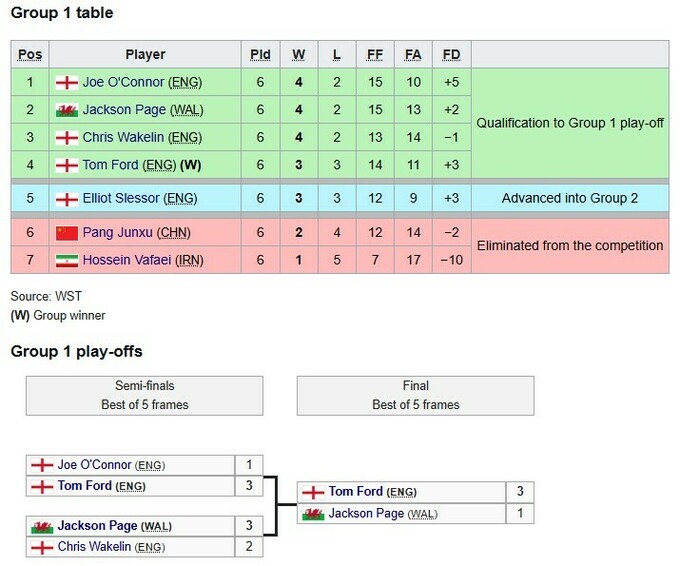Open Joe O'Connor link in group table
The width and height of the screenshot is (680, 566).
tap(124, 82)
